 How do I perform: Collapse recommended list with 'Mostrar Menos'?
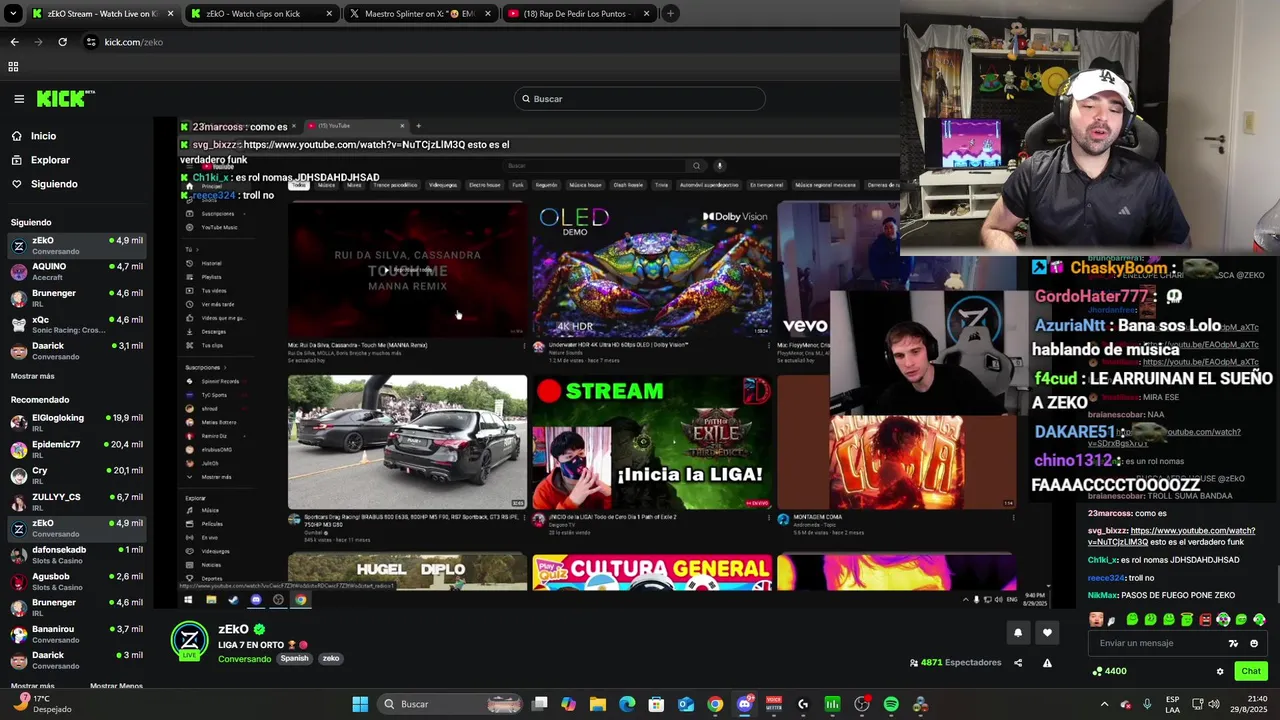(116, 686)
